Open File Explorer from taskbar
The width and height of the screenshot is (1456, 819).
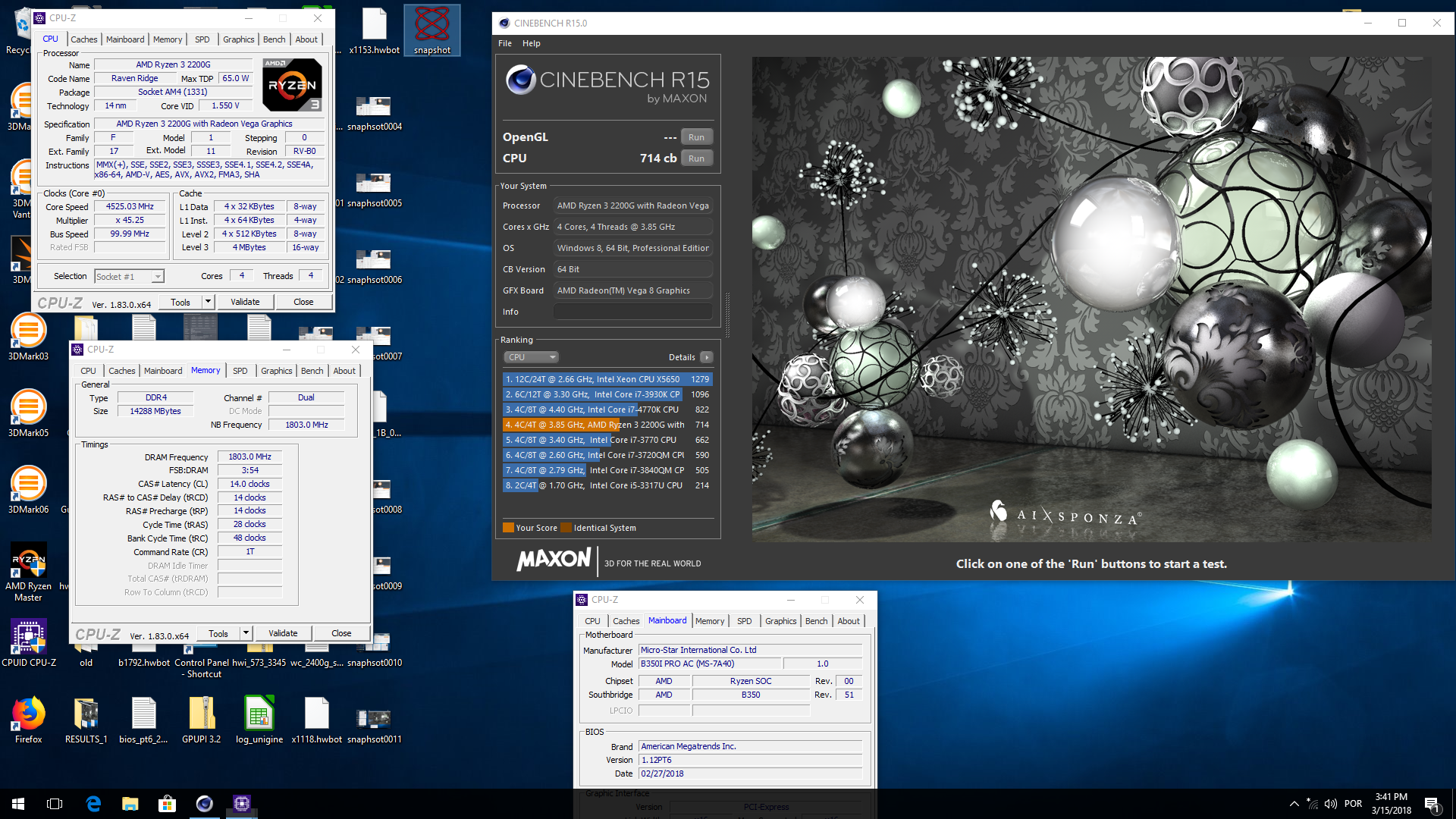coord(130,804)
